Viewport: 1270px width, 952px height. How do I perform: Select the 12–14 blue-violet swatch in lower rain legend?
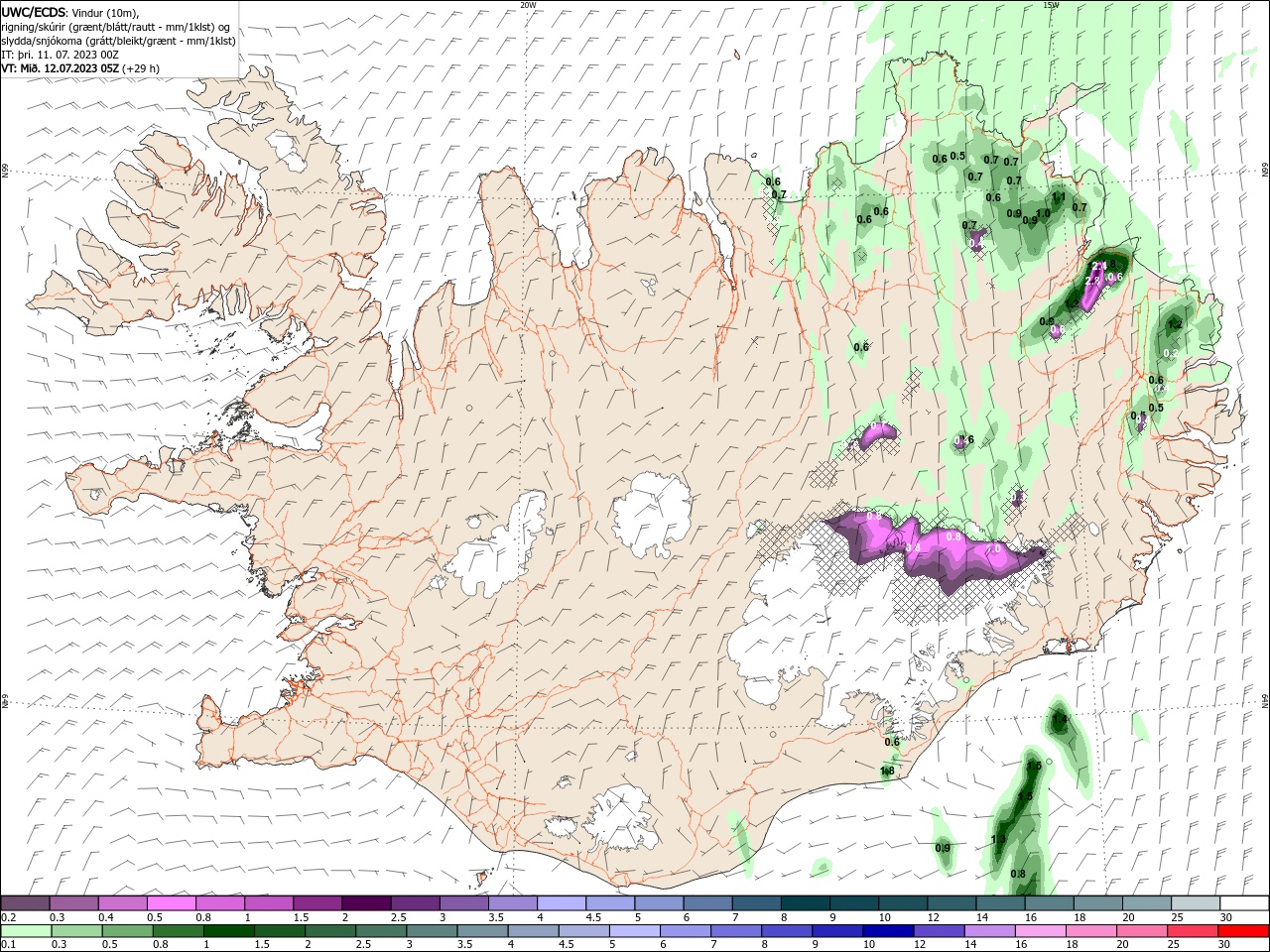coord(939,931)
